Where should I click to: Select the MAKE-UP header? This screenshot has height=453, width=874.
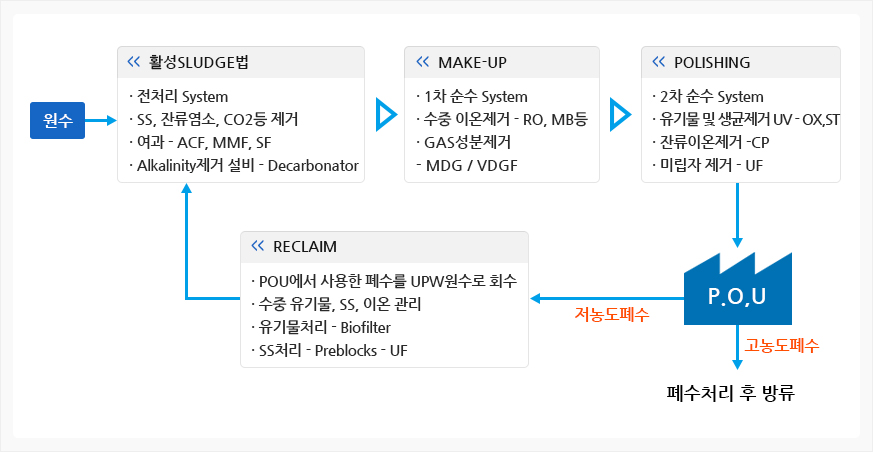pyautogui.click(x=472, y=62)
